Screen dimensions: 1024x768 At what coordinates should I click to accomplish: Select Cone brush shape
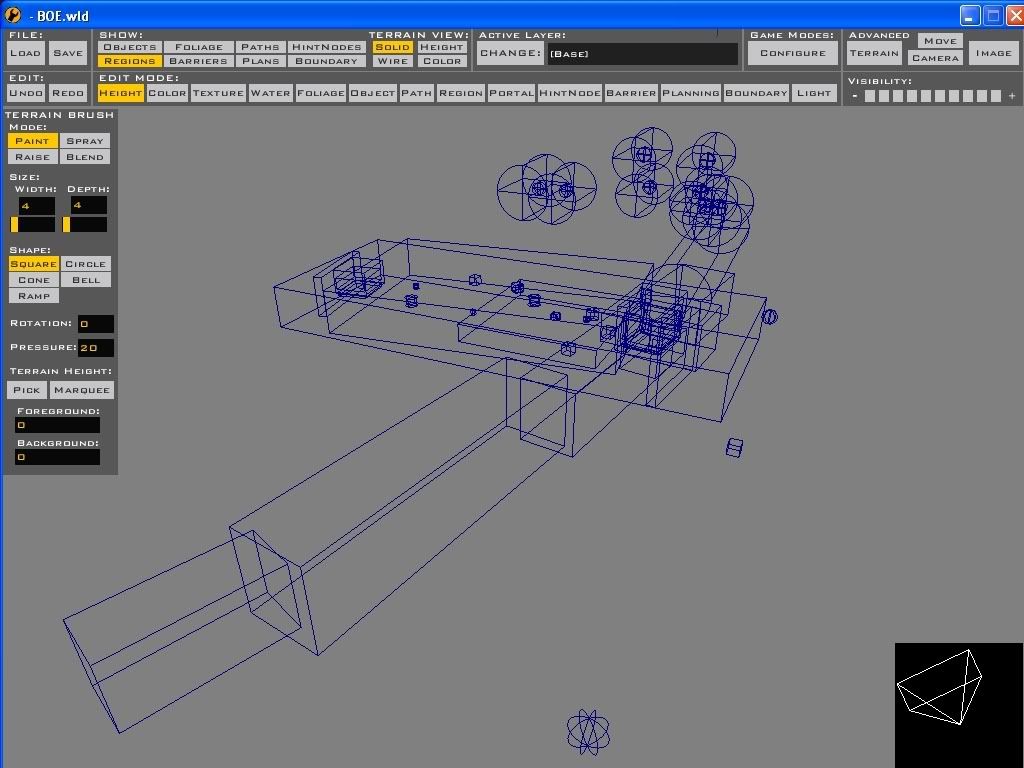pyautogui.click(x=33, y=280)
